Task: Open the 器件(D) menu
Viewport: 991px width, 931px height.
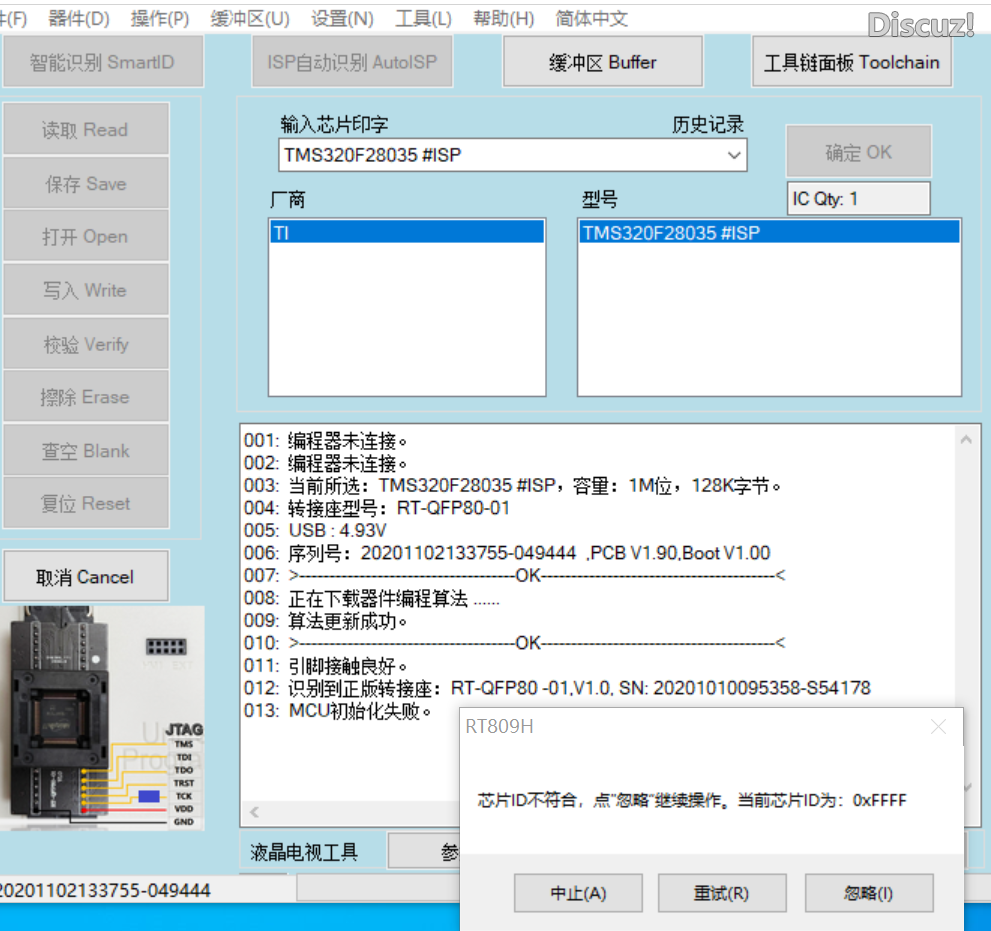Action: (x=79, y=17)
